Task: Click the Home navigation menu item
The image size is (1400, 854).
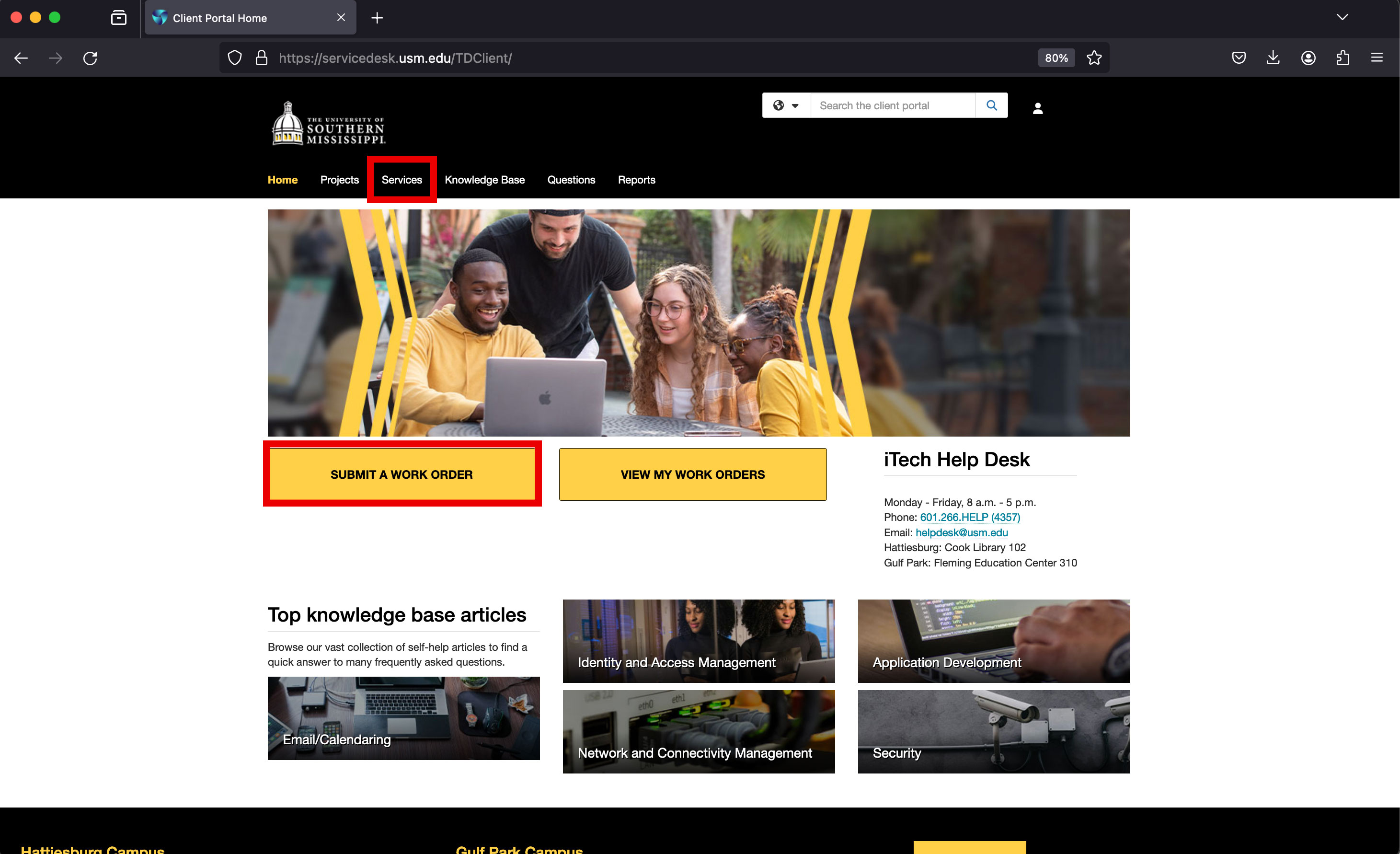Action: [283, 179]
